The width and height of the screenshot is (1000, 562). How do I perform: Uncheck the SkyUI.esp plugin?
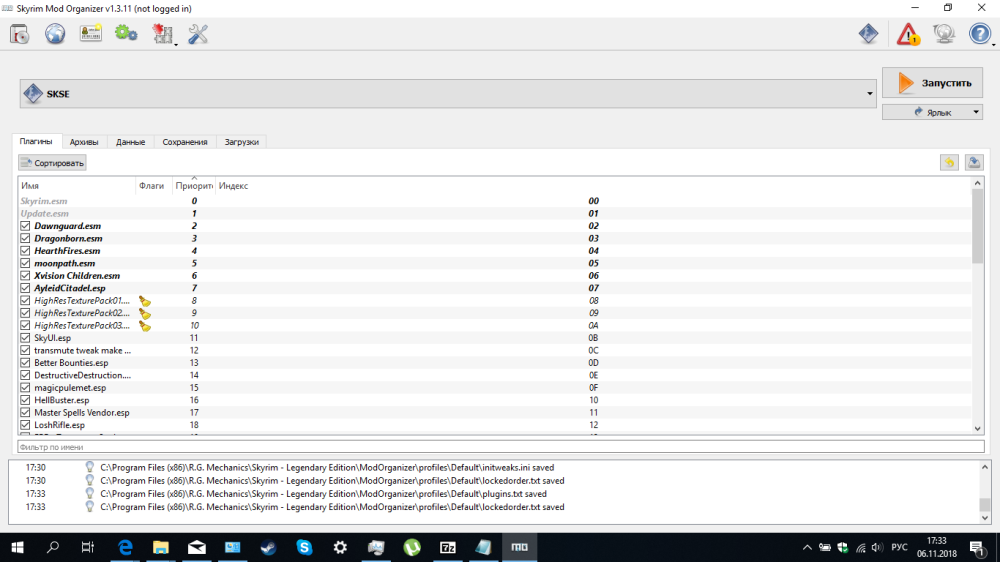[25, 338]
